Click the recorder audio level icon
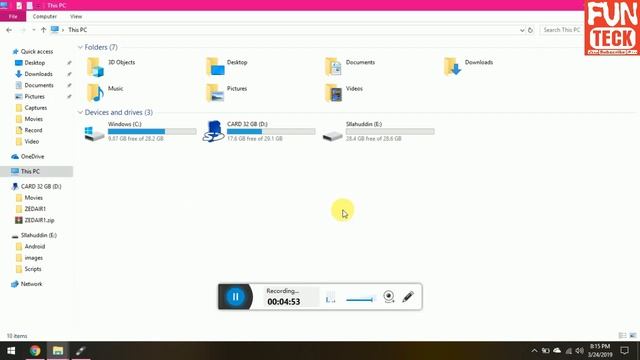The image size is (640, 360). pos(331,297)
